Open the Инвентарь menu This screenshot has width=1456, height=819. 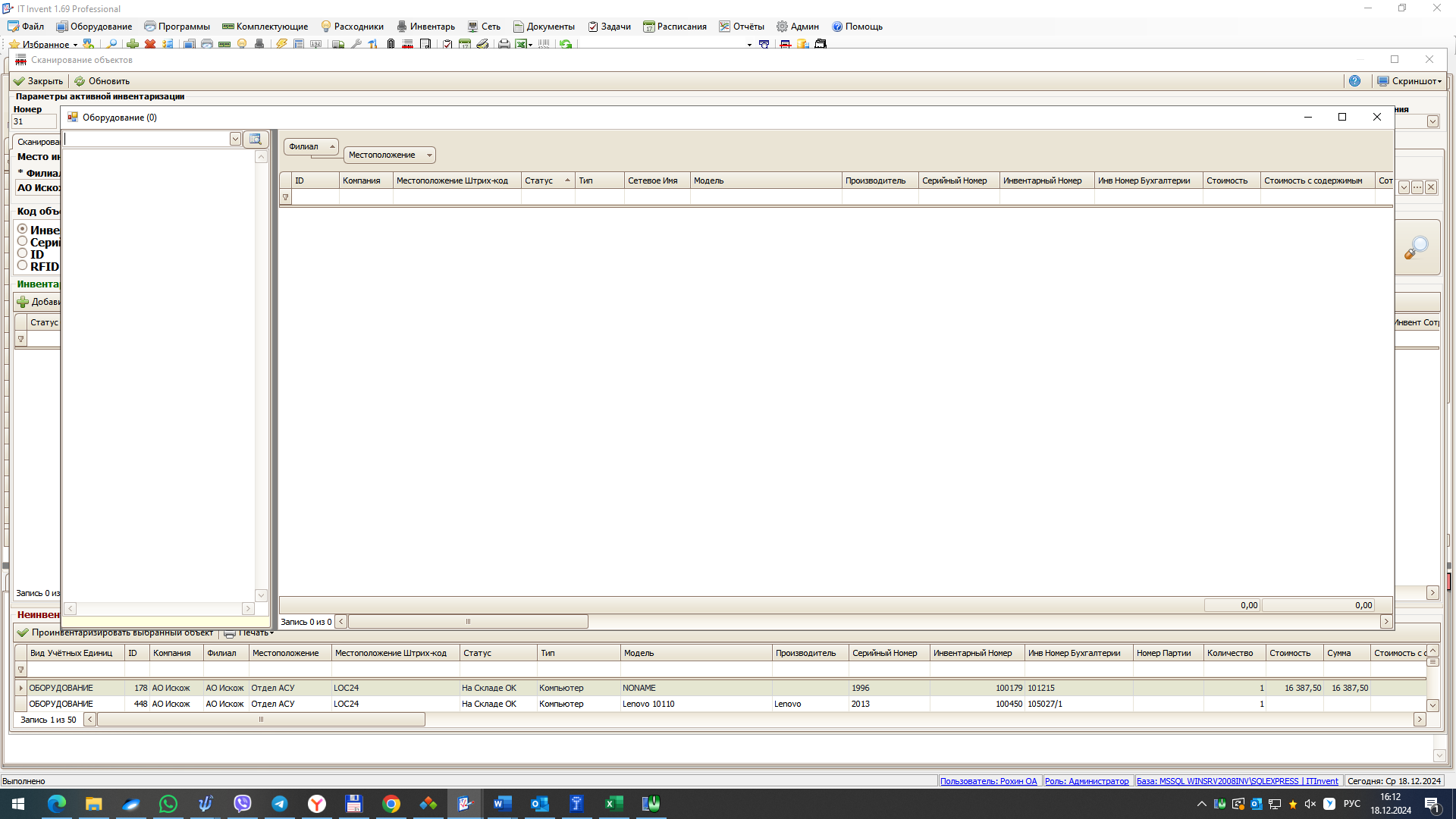(x=425, y=27)
